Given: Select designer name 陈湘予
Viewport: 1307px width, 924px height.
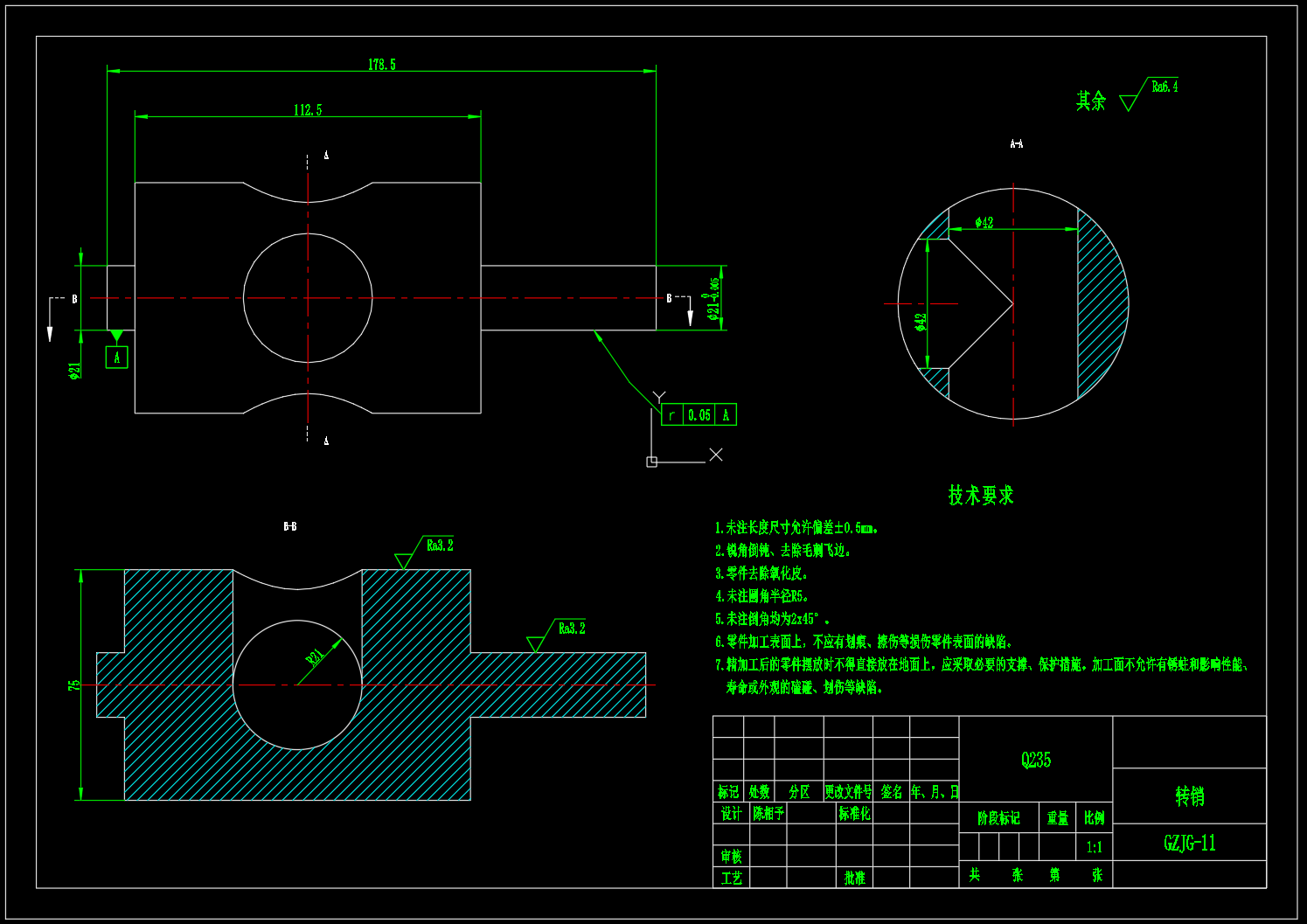Looking at the screenshot, I should (768, 814).
